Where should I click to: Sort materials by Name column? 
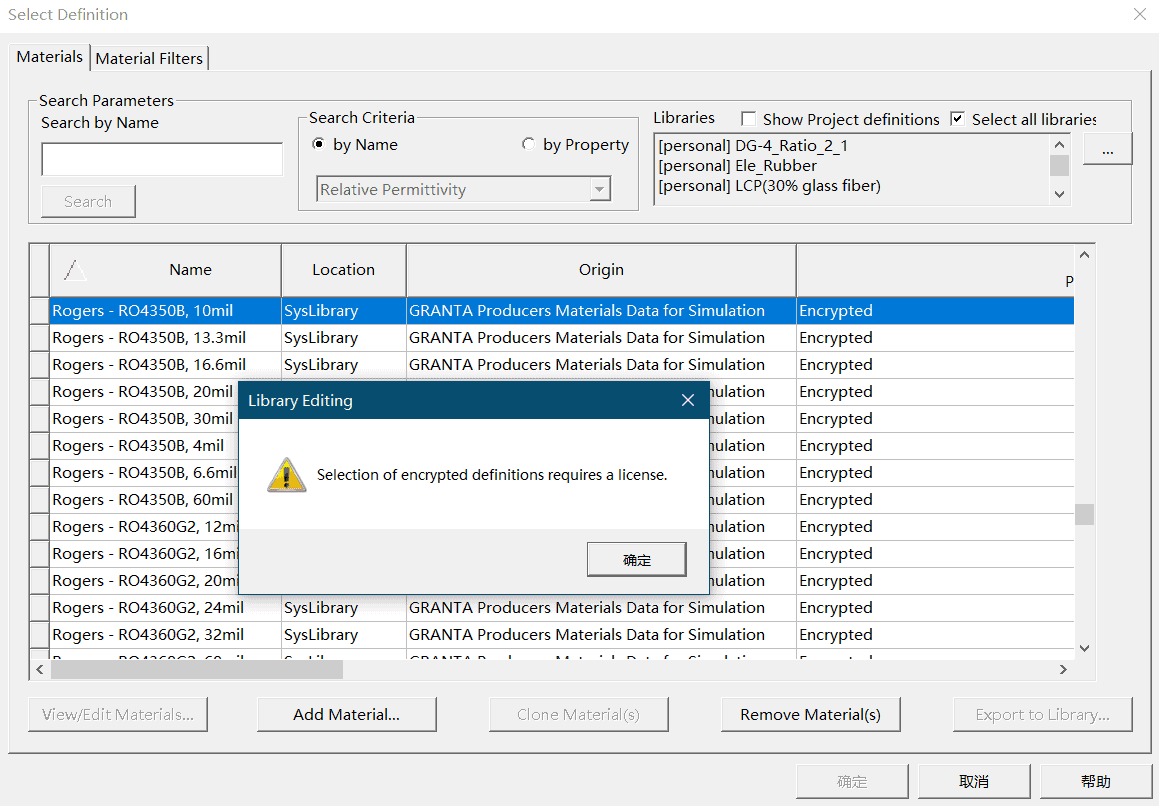166,270
